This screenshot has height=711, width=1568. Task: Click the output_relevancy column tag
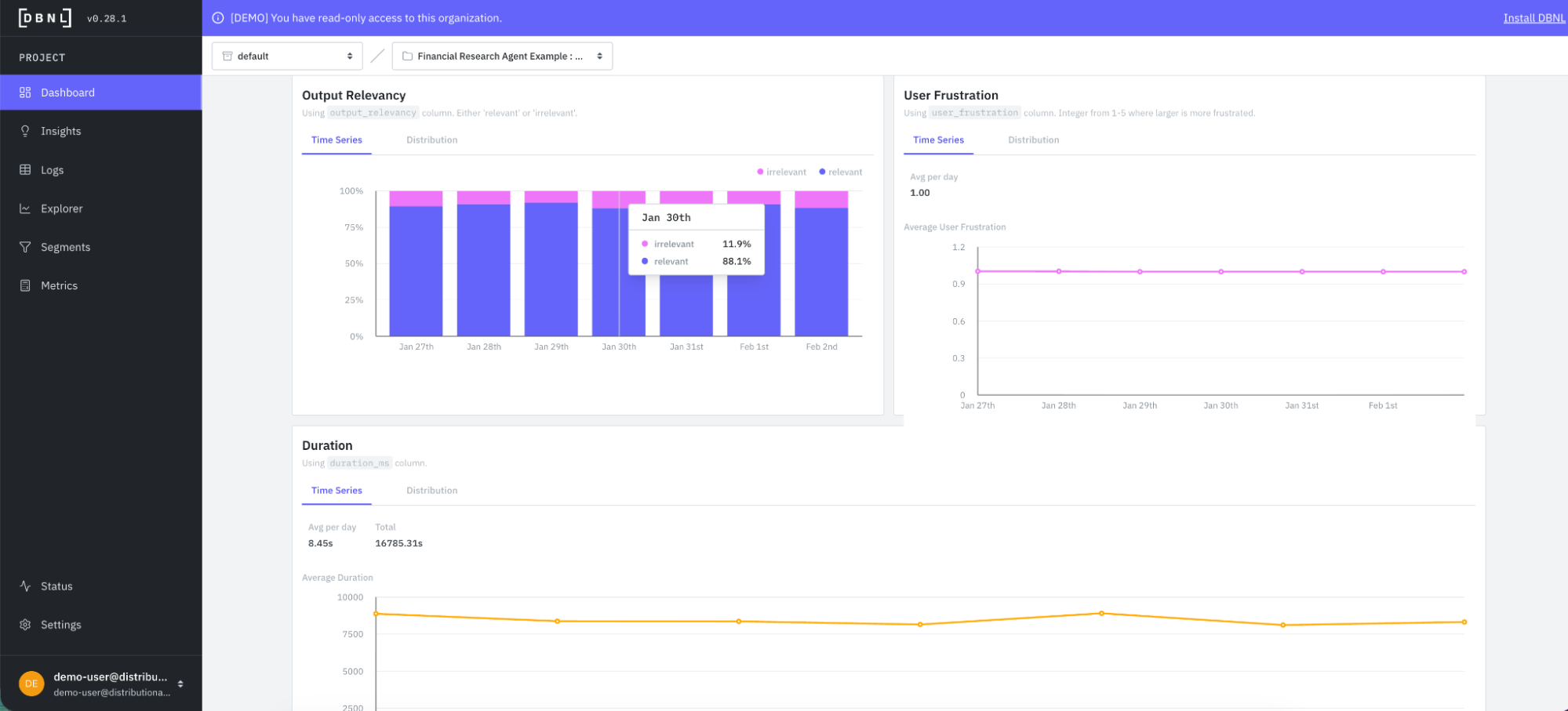tap(373, 113)
